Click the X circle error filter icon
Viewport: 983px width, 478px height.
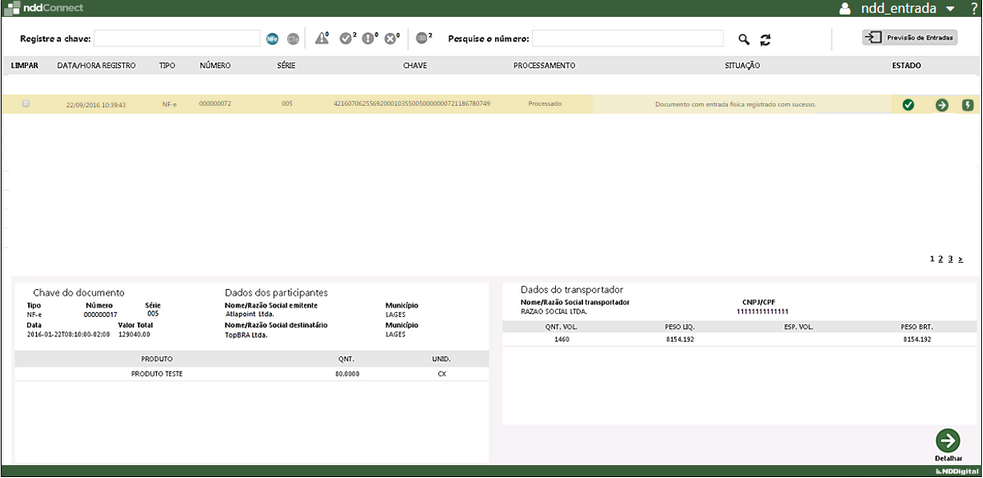tap(391, 38)
